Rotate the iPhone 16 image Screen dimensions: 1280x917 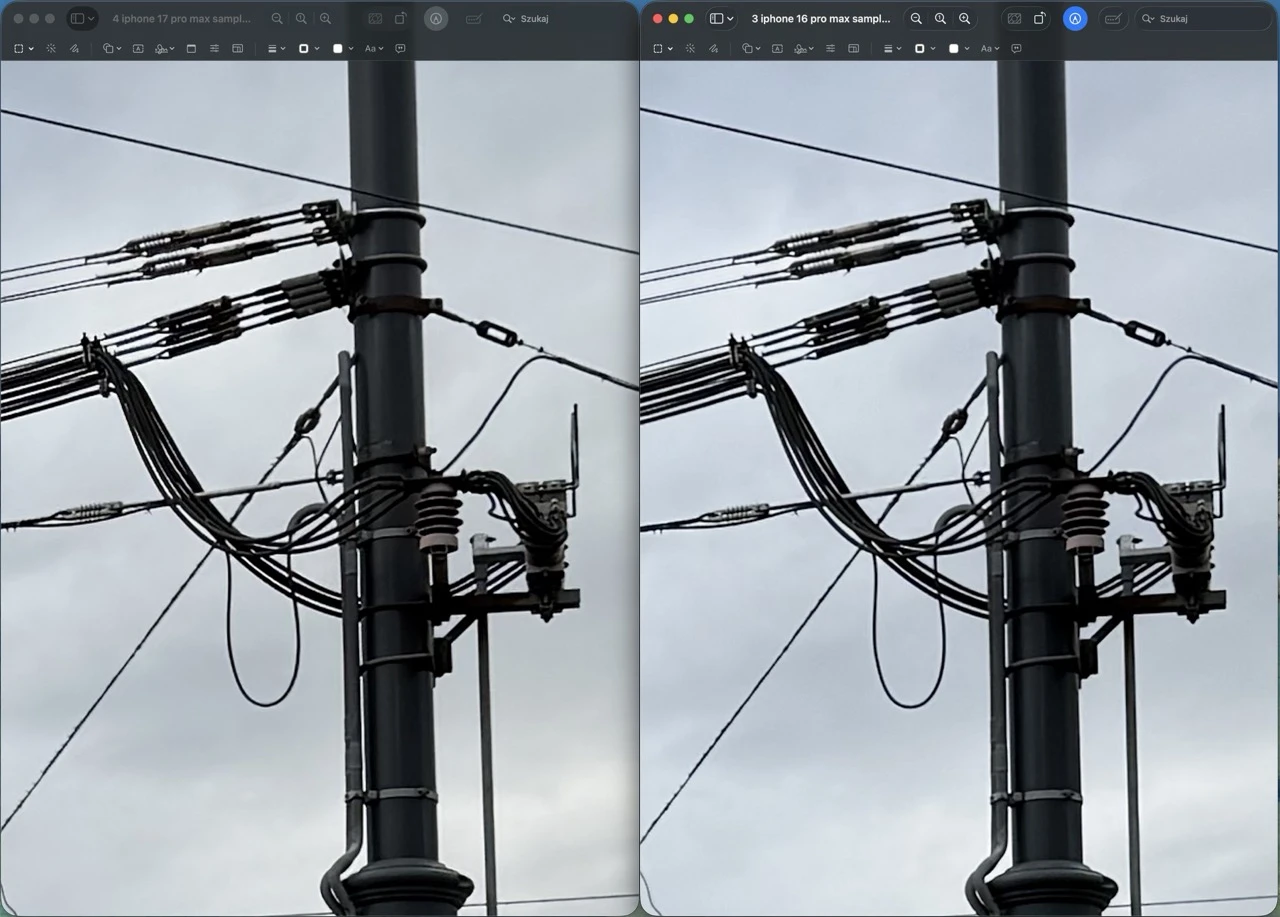click(1040, 19)
